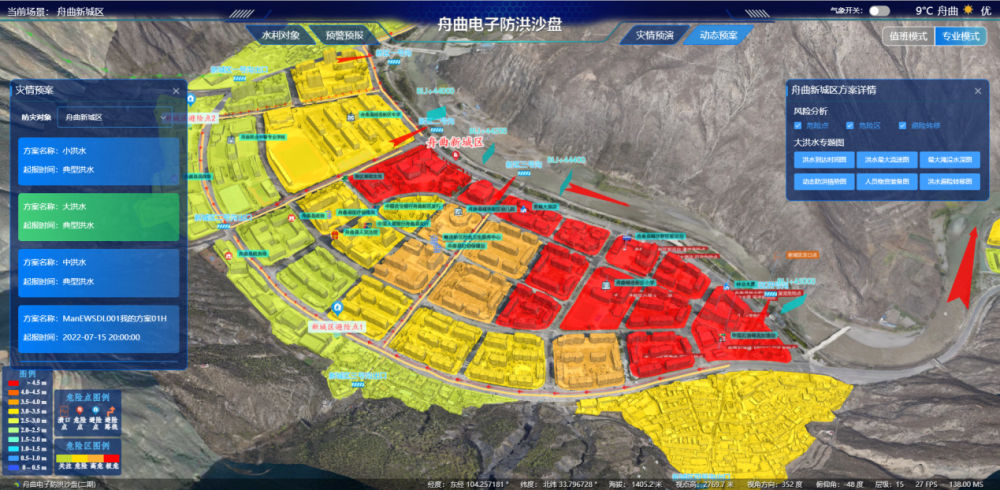This screenshot has height=490, width=1000.
Task: Click the blue 避险点 legend pin icon
Action: [x=98, y=412]
